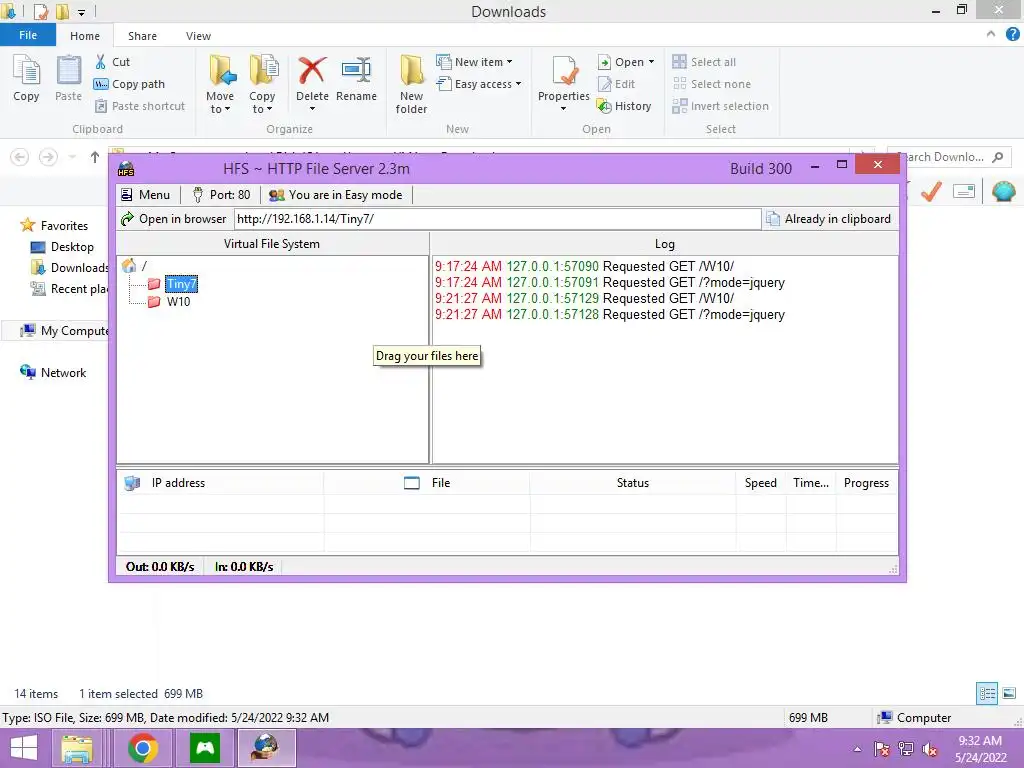Open recent locations dropdown arrow

(x=72, y=157)
